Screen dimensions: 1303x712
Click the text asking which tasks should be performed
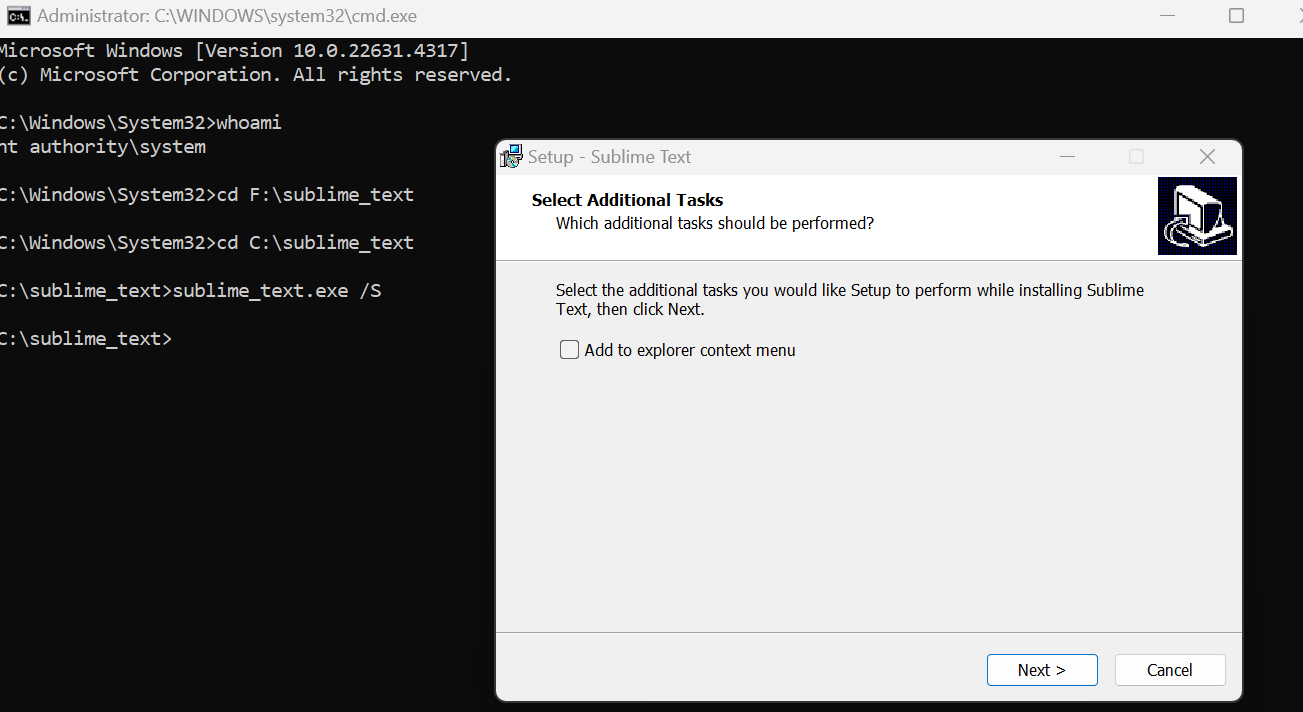pyautogui.click(x=713, y=223)
